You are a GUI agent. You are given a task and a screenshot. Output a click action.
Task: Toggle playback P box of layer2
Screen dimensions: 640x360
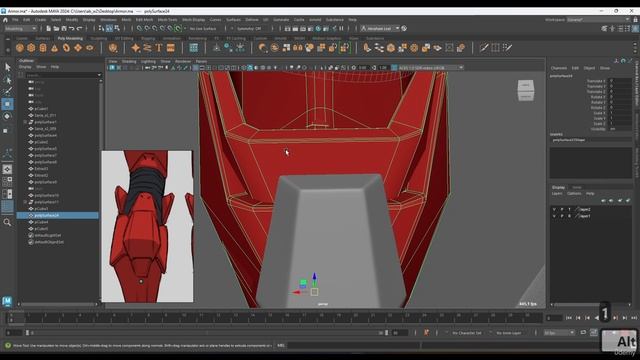(x=562, y=209)
